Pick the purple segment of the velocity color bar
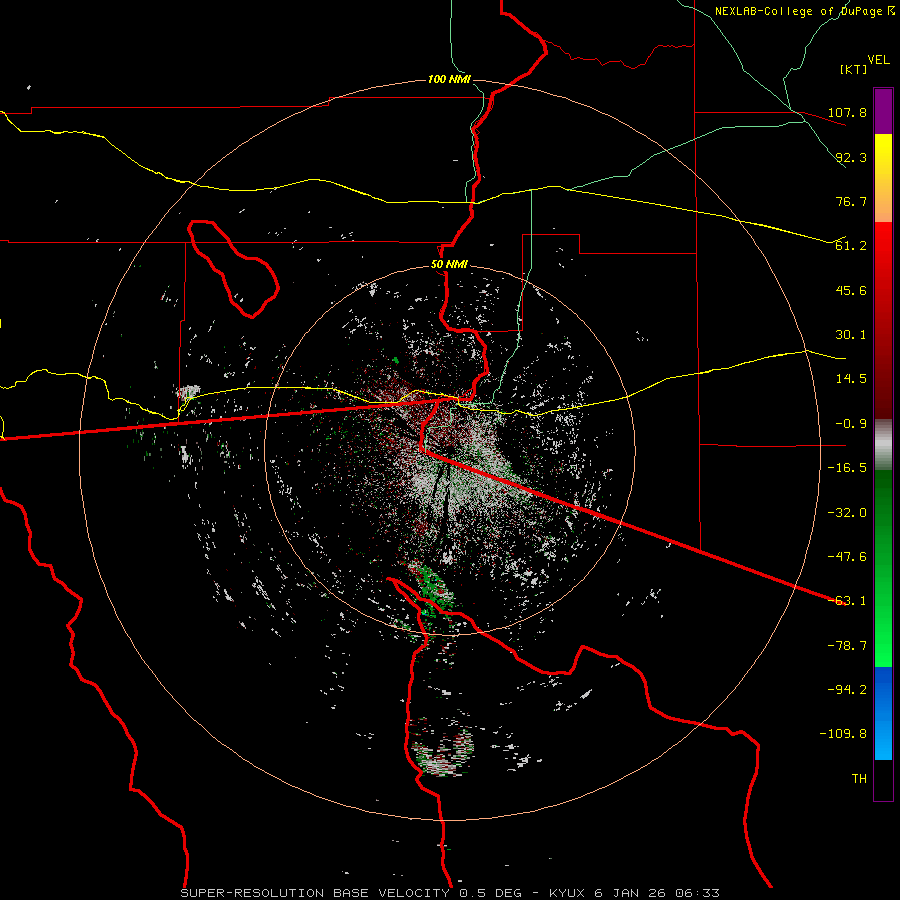This screenshot has width=900, height=900. tap(883, 112)
